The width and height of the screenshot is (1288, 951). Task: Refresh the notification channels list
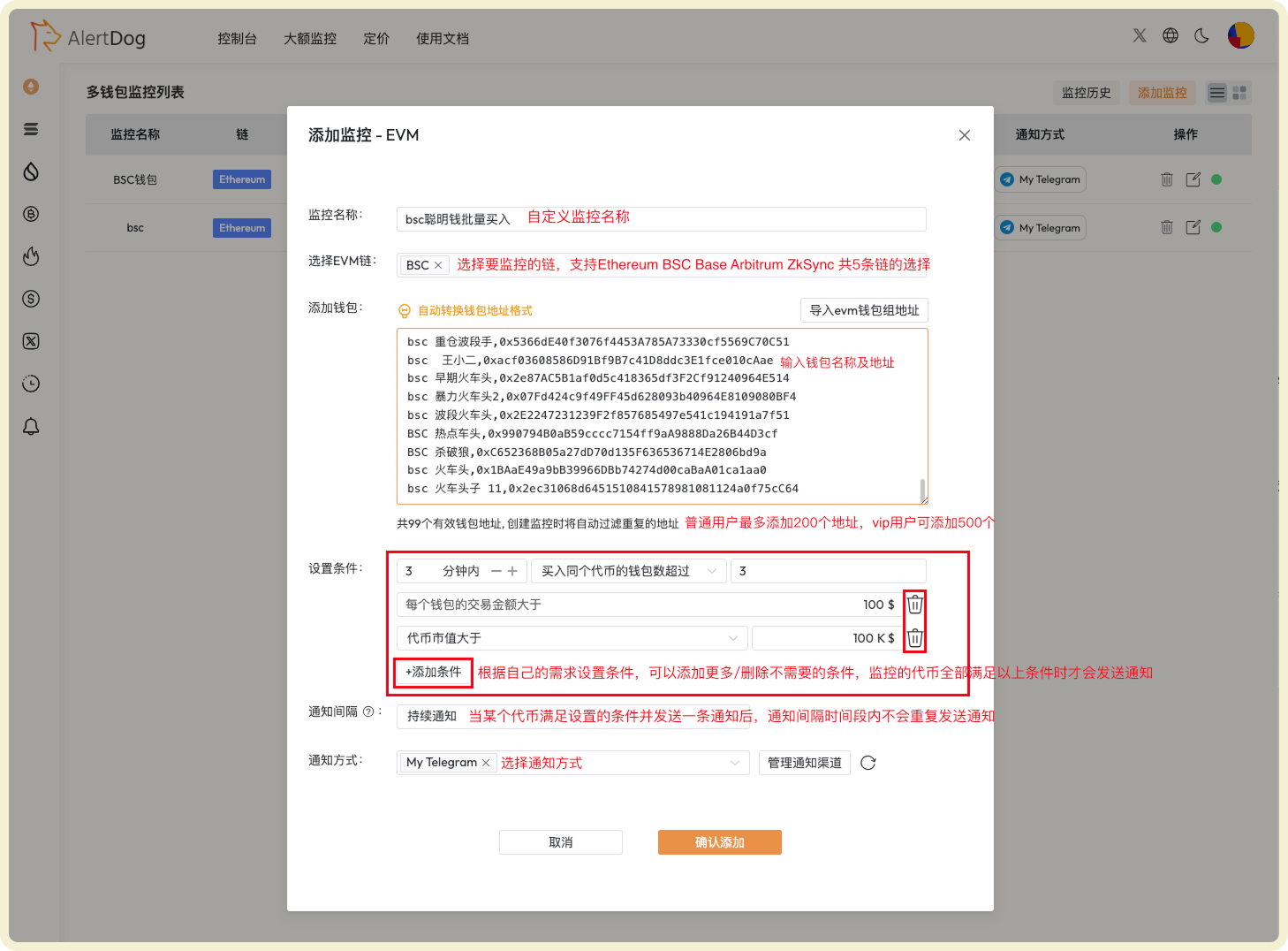868,763
